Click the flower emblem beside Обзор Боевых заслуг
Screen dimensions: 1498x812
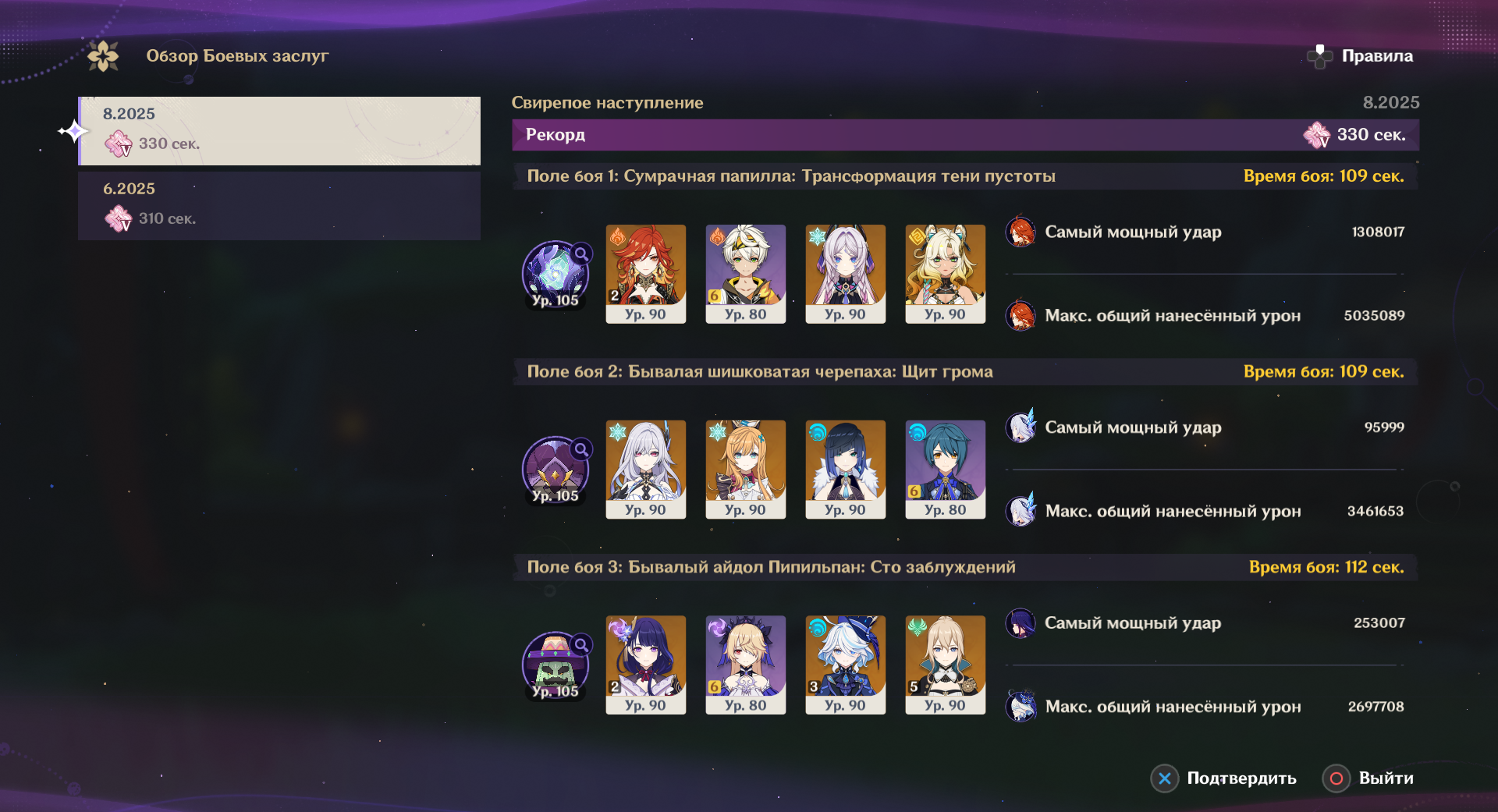tap(103, 56)
